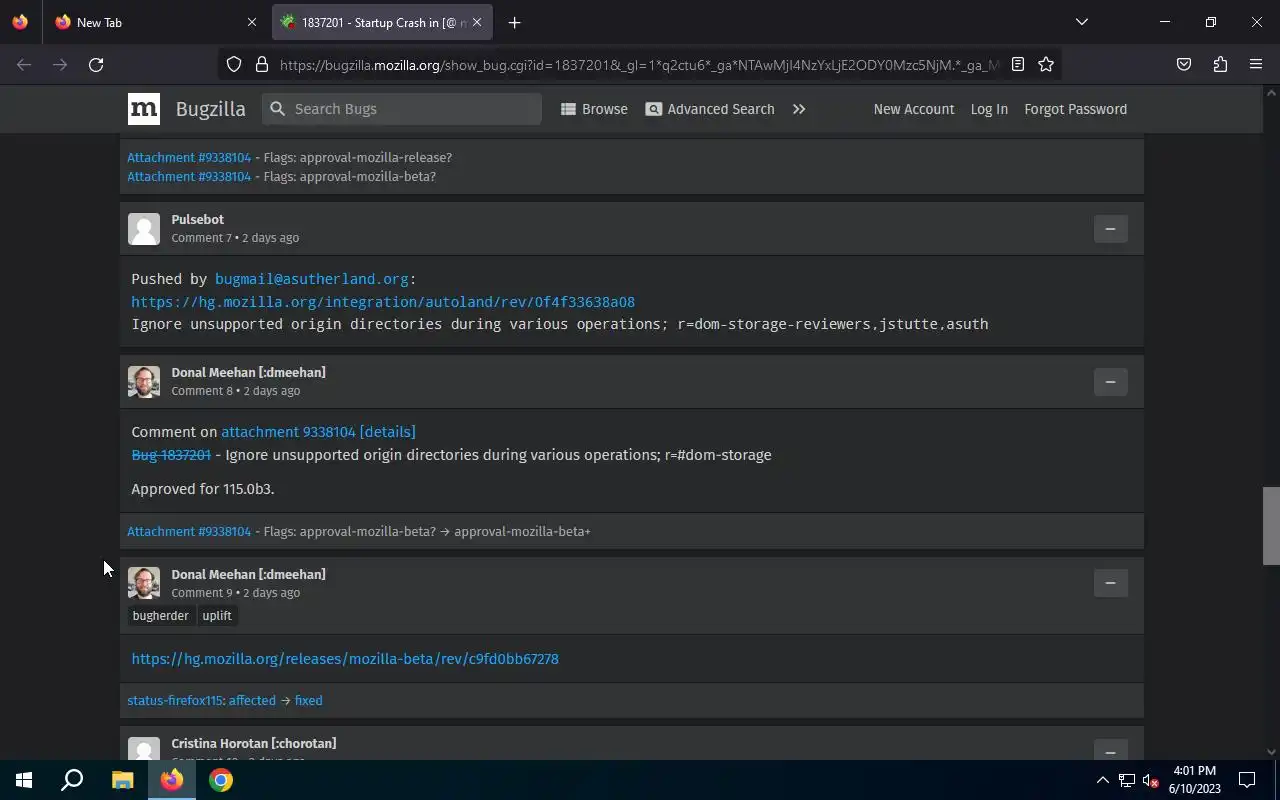This screenshot has width=1280, height=800.
Task: Open Donal Meehan avatar on Comment 8
Action: (x=144, y=382)
